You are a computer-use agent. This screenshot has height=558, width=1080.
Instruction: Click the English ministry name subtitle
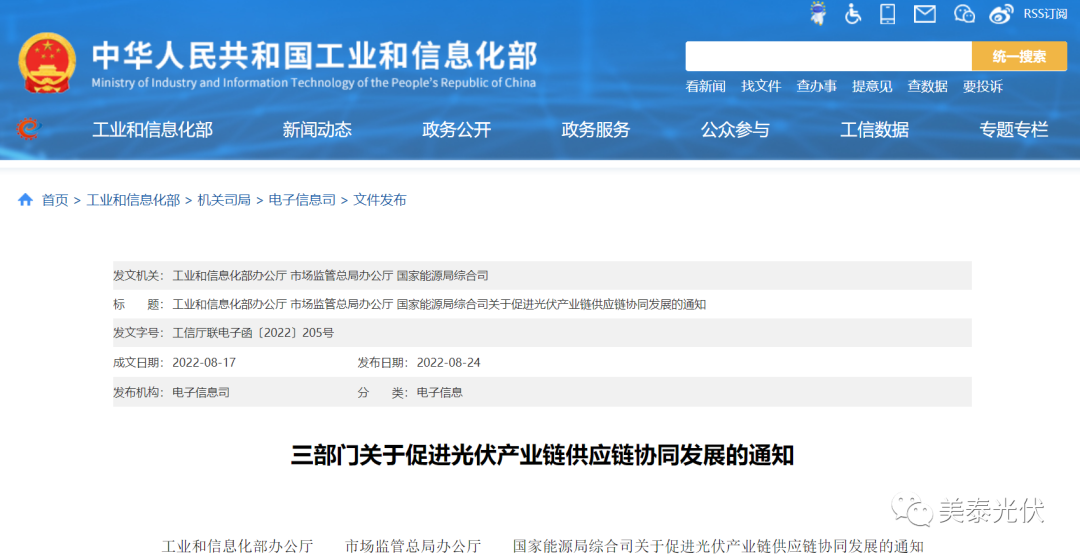pyautogui.click(x=313, y=83)
